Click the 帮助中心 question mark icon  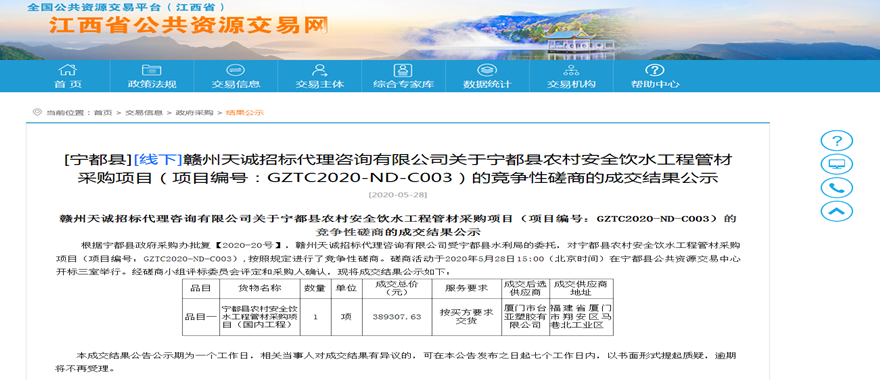655,70
